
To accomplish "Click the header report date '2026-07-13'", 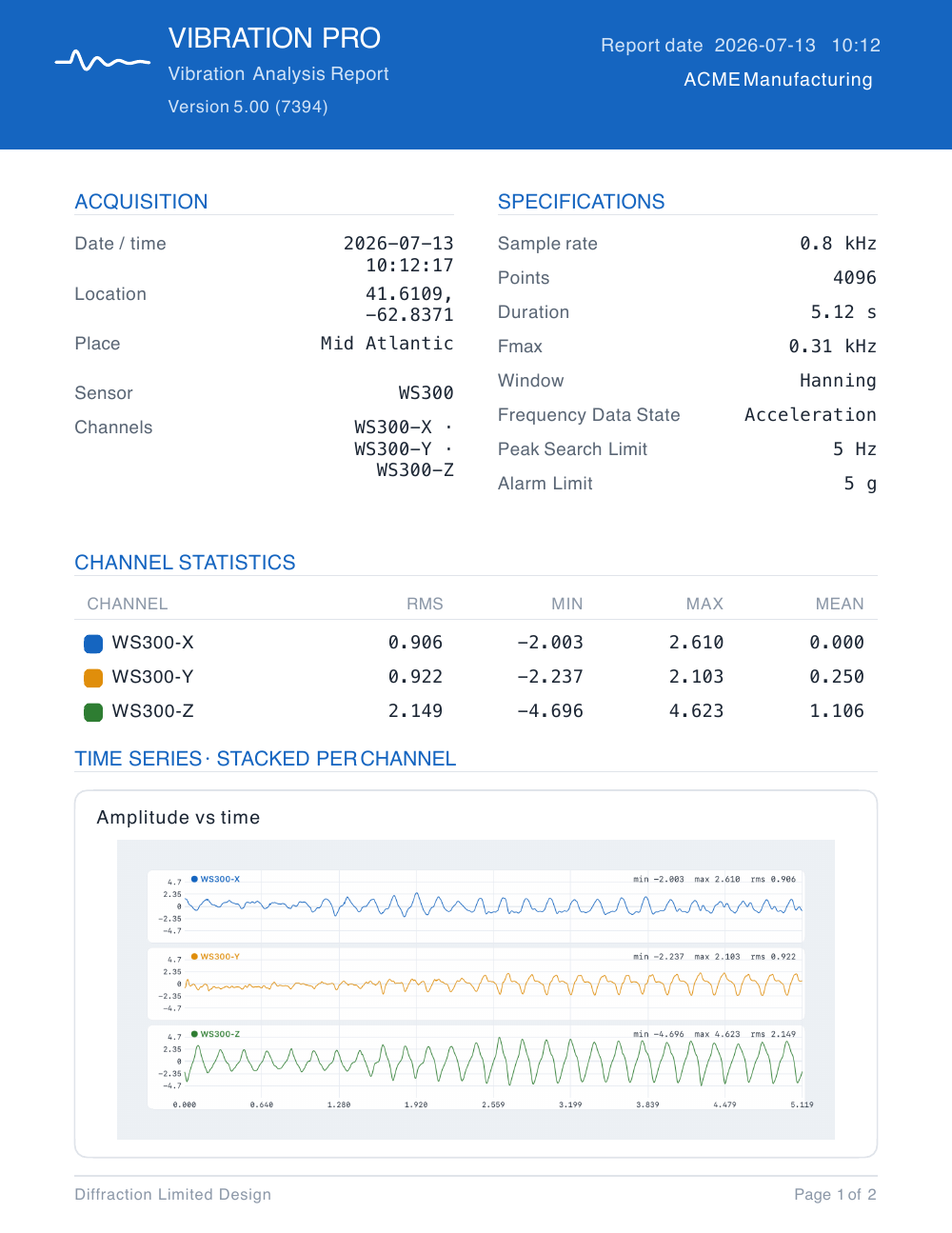I will point(764,46).
